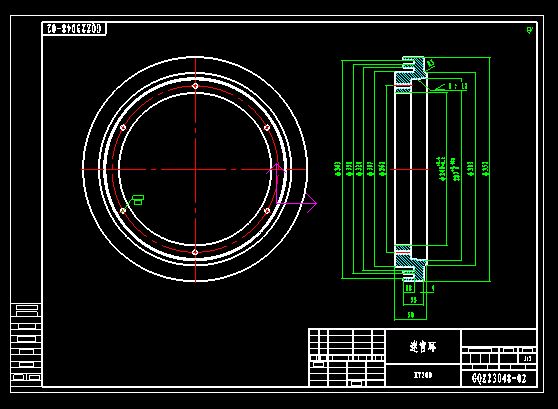Select the top bolt hole on centerline
The width and height of the screenshot is (558, 409).
tap(195, 86)
